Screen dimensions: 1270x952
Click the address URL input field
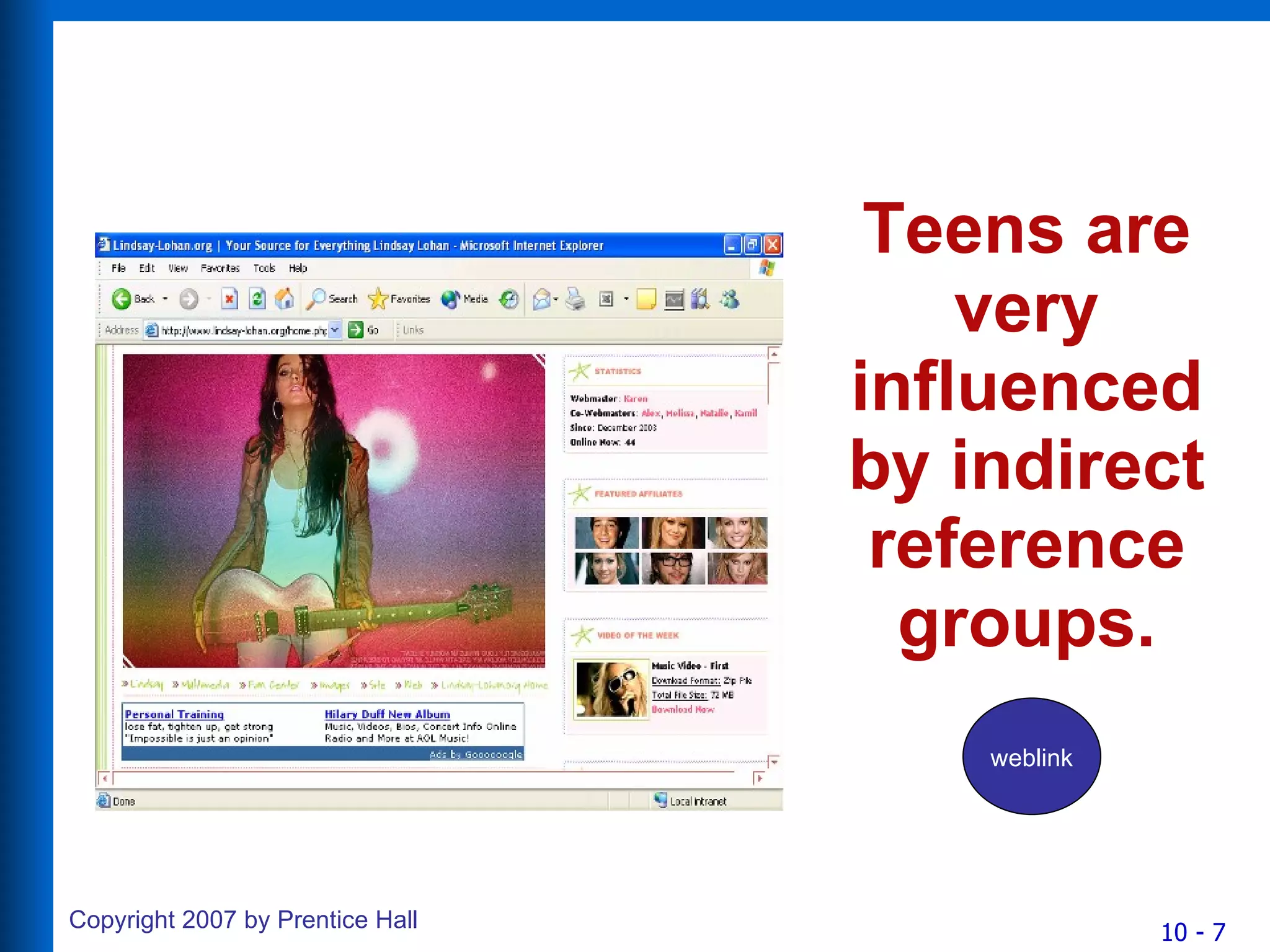pyautogui.click(x=244, y=330)
